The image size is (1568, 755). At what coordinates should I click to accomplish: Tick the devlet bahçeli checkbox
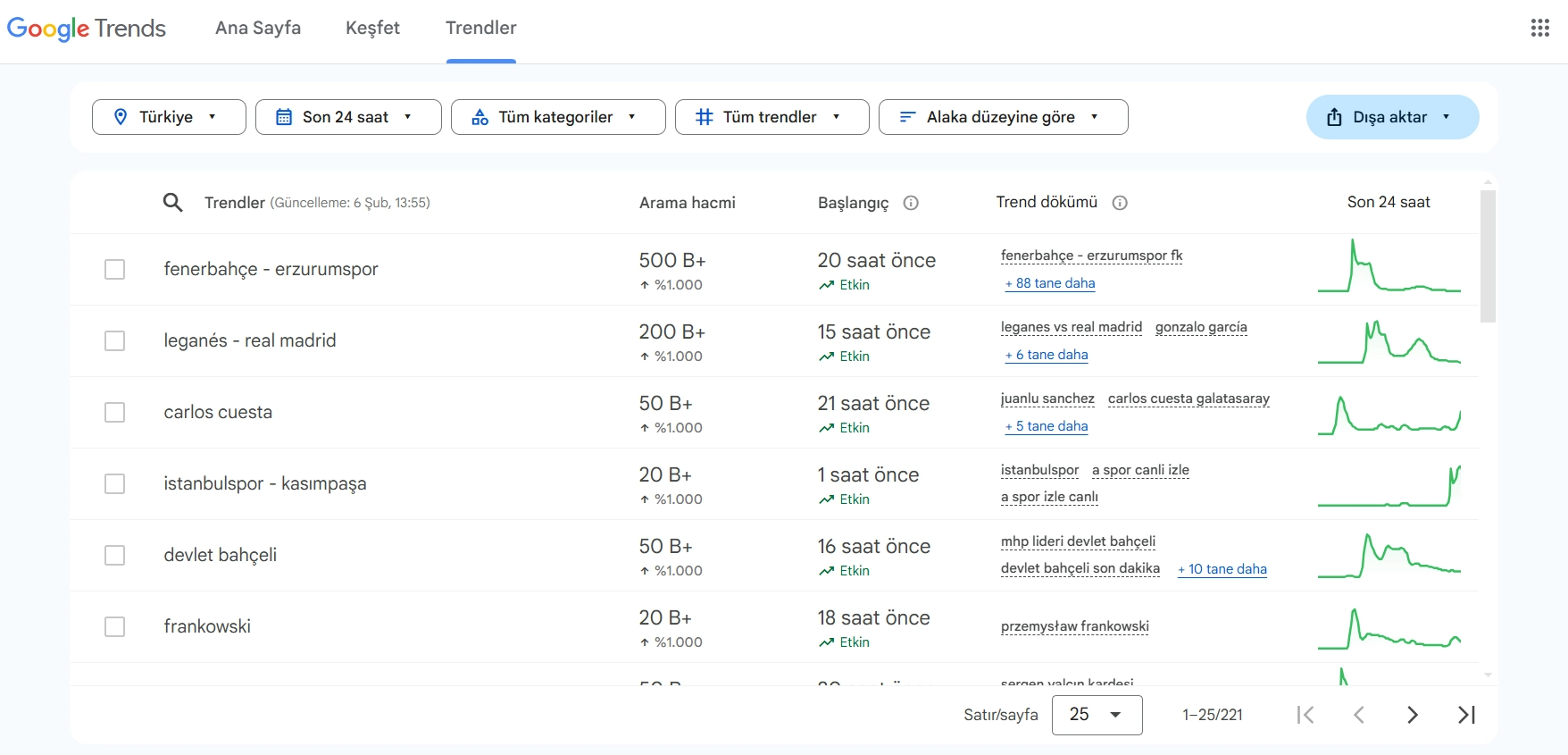tap(114, 555)
